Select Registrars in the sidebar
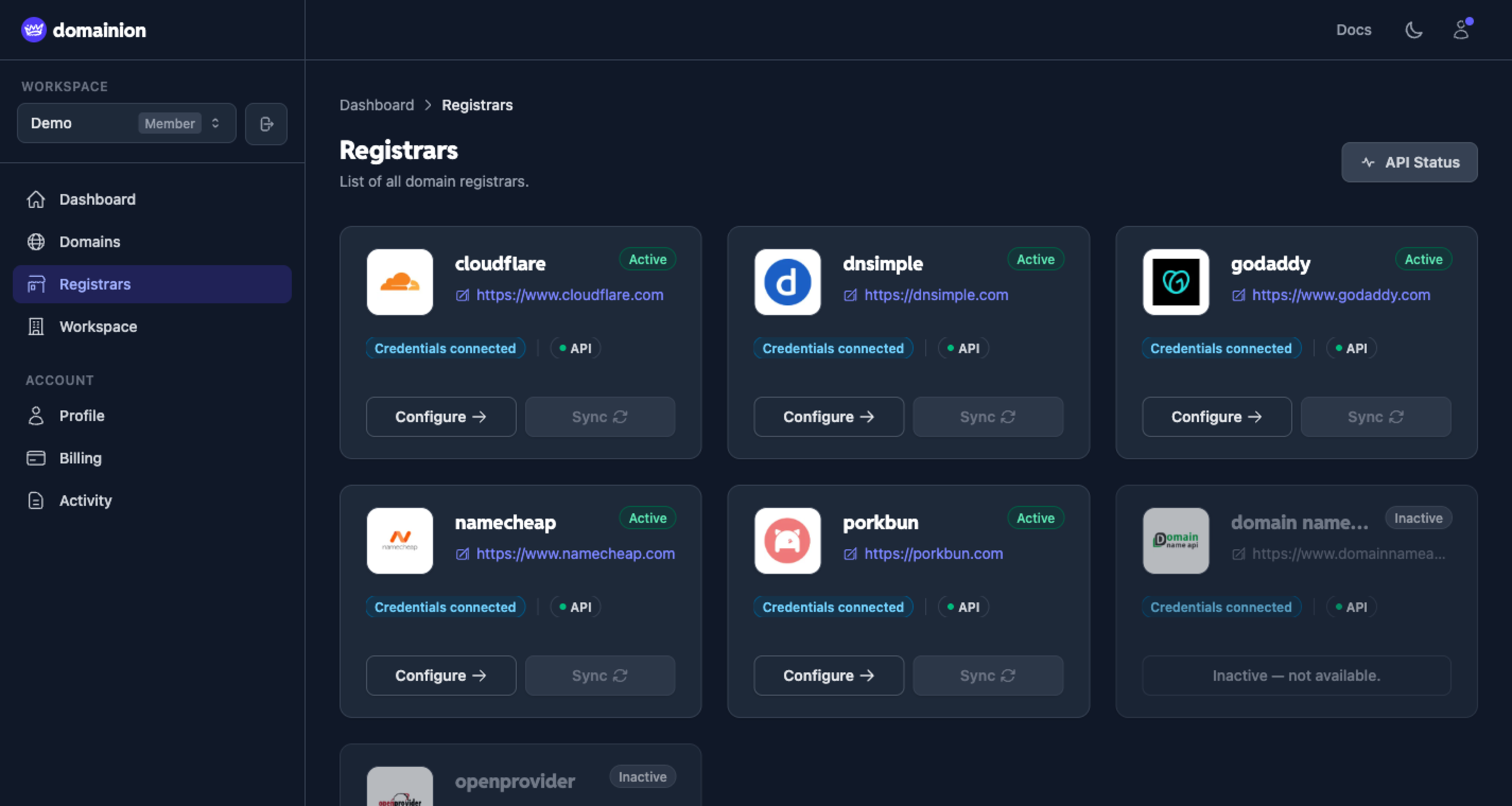 point(152,284)
